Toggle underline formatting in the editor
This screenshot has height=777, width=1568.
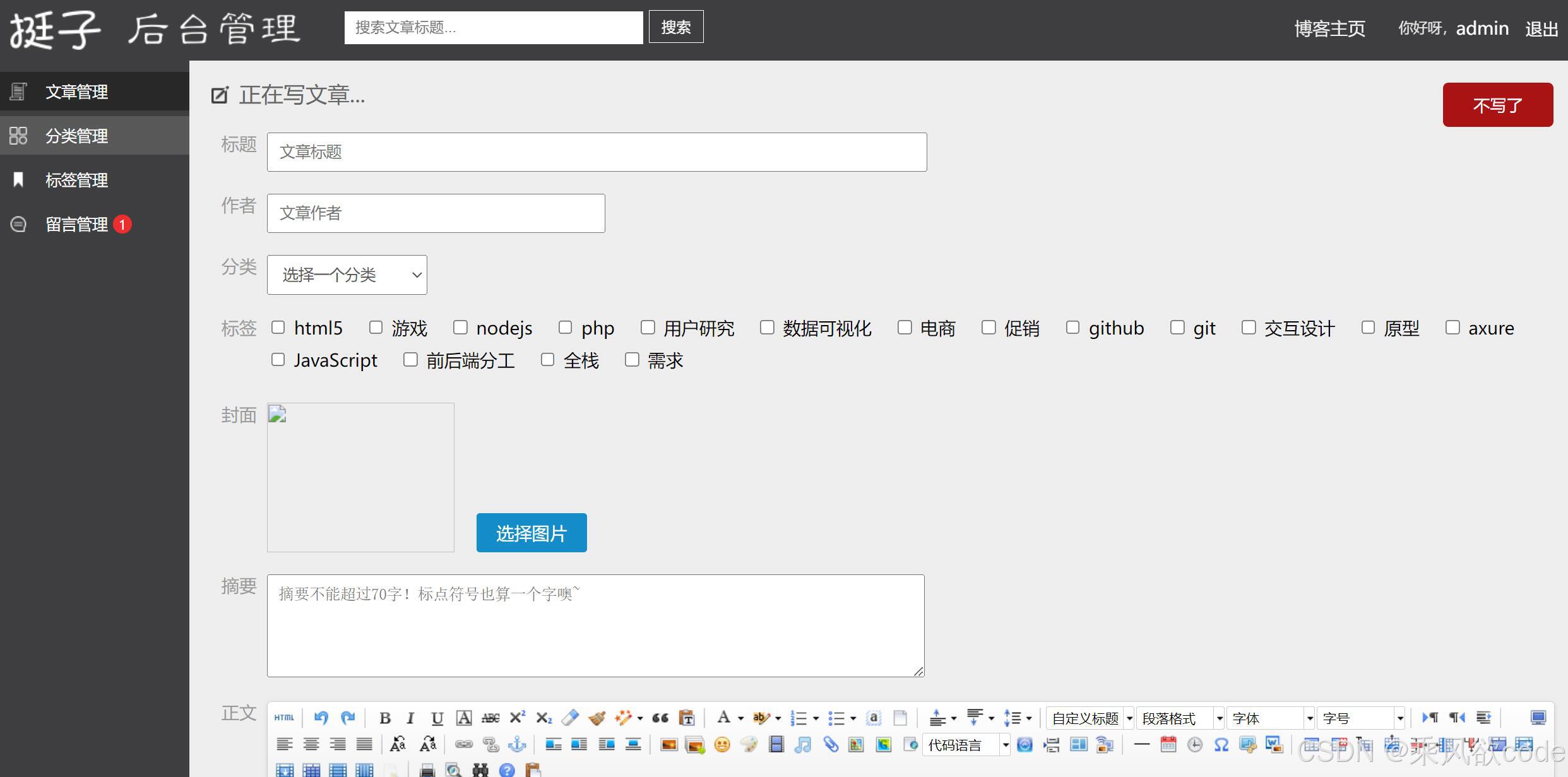tap(437, 718)
